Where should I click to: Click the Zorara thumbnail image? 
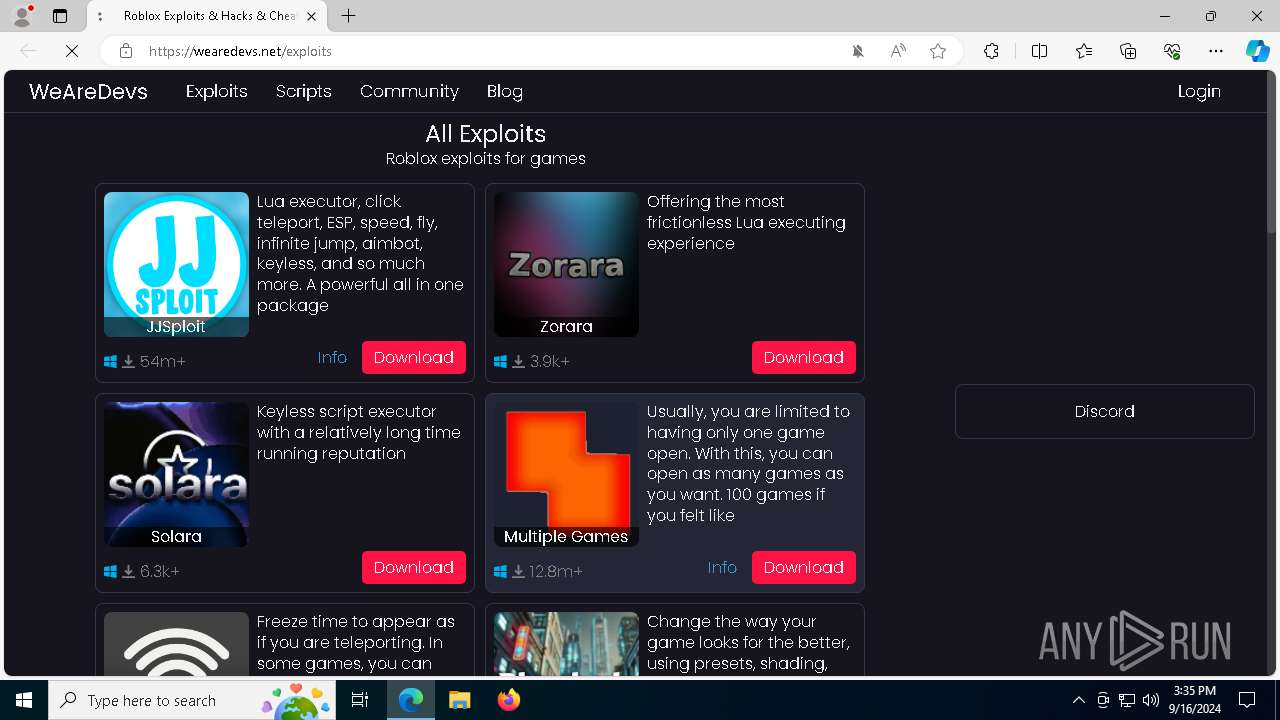point(566,264)
